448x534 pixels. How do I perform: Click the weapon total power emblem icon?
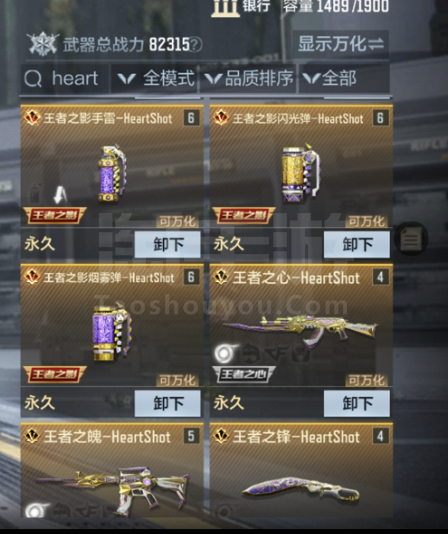pos(43,44)
